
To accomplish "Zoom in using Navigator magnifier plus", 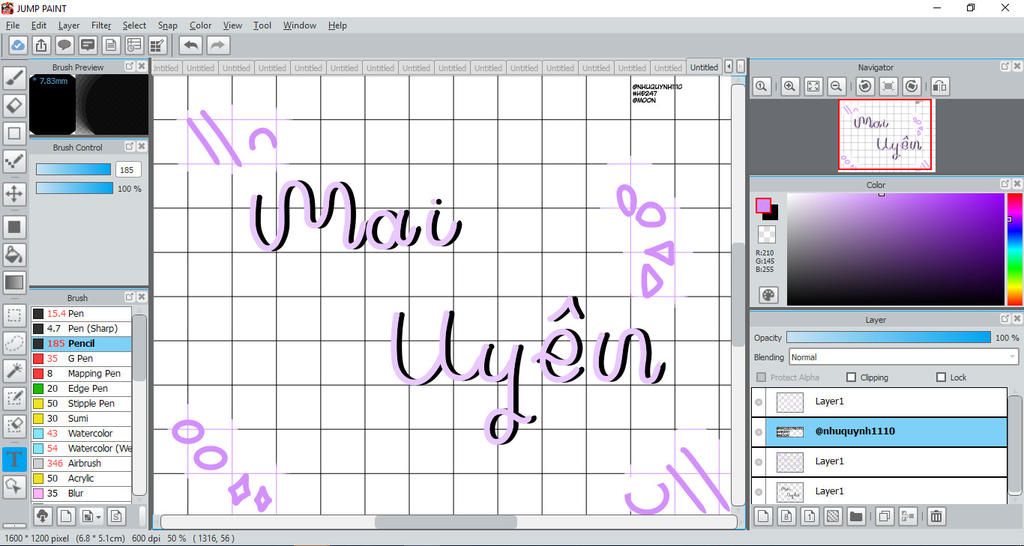I will click(789, 86).
